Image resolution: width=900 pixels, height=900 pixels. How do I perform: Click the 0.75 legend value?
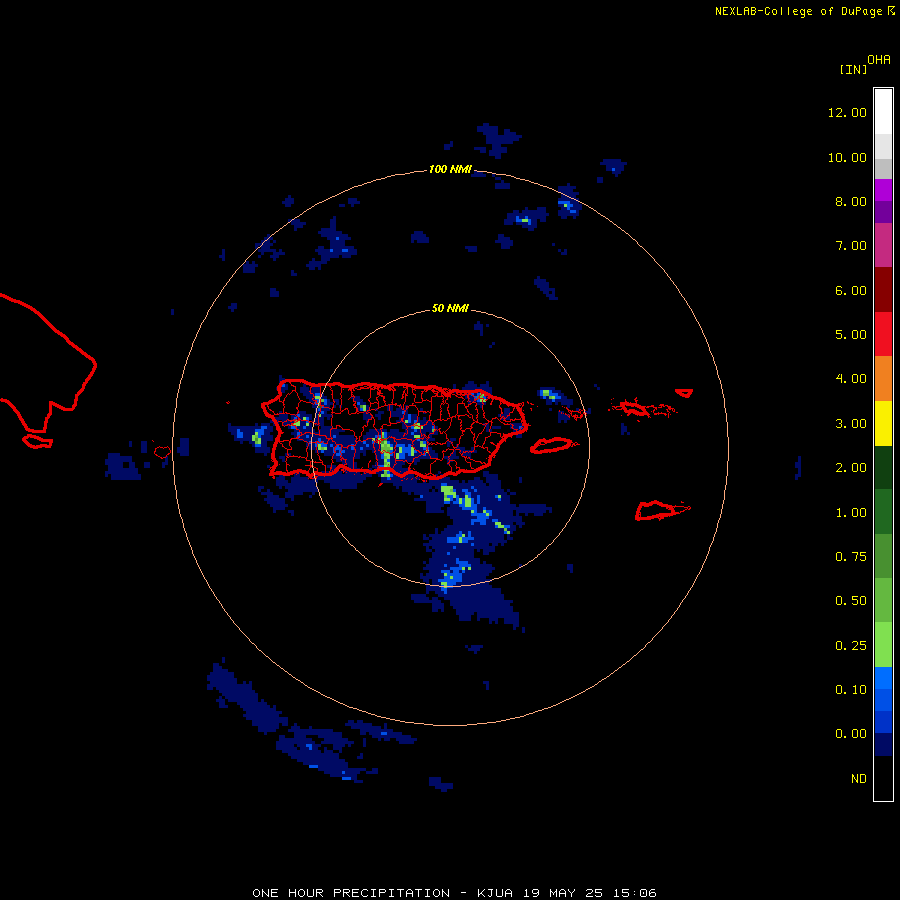tap(851, 557)
